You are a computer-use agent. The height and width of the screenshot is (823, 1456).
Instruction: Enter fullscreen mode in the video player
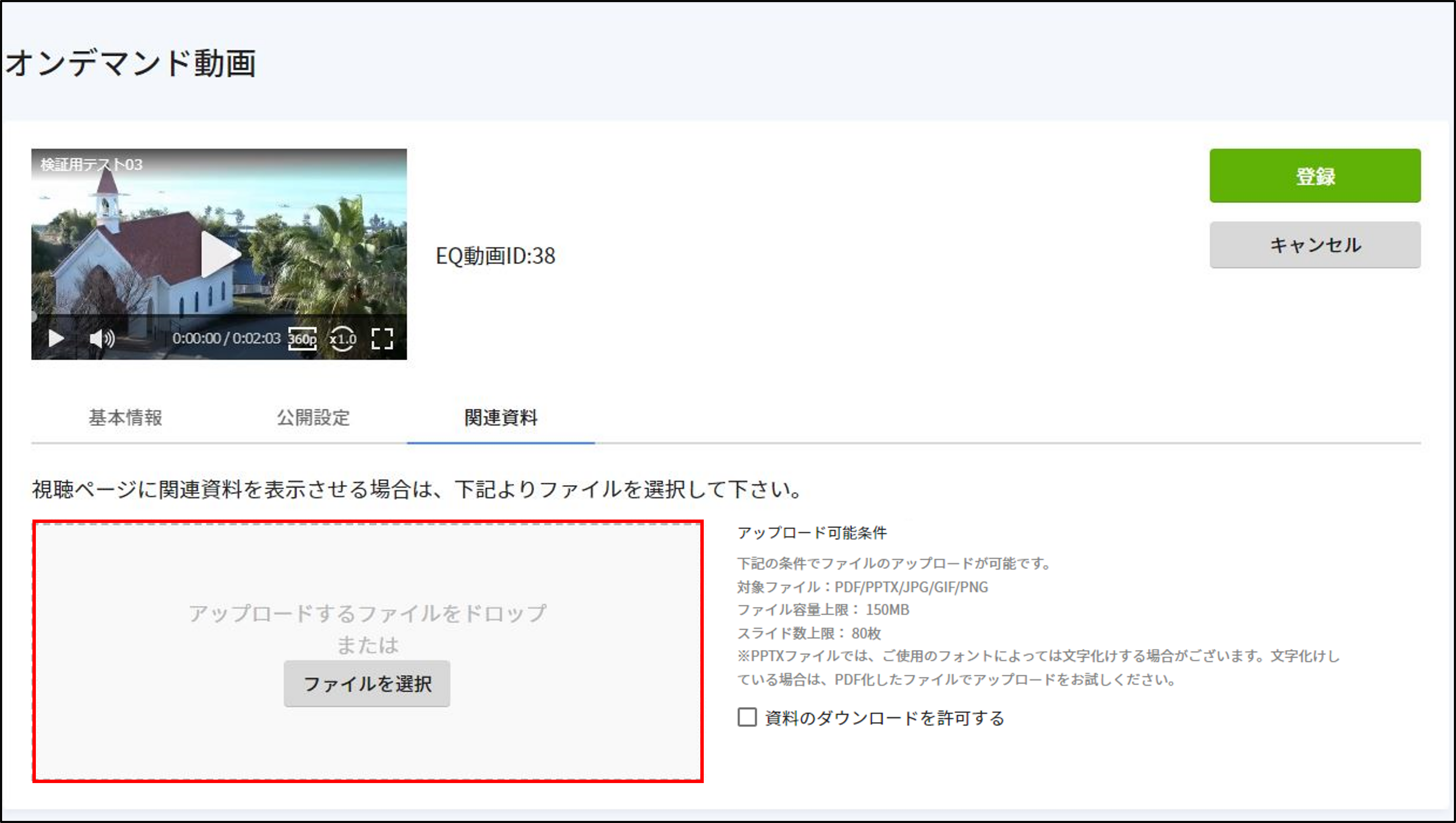[x=382, y=339]
